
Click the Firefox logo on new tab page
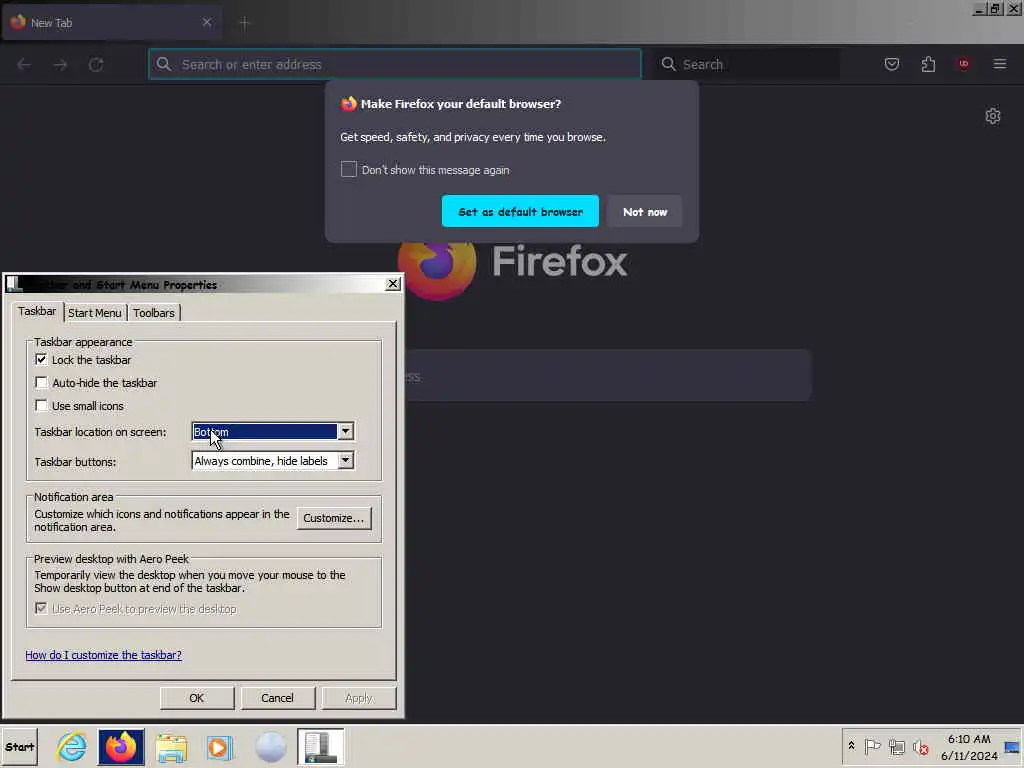[437, 269]
